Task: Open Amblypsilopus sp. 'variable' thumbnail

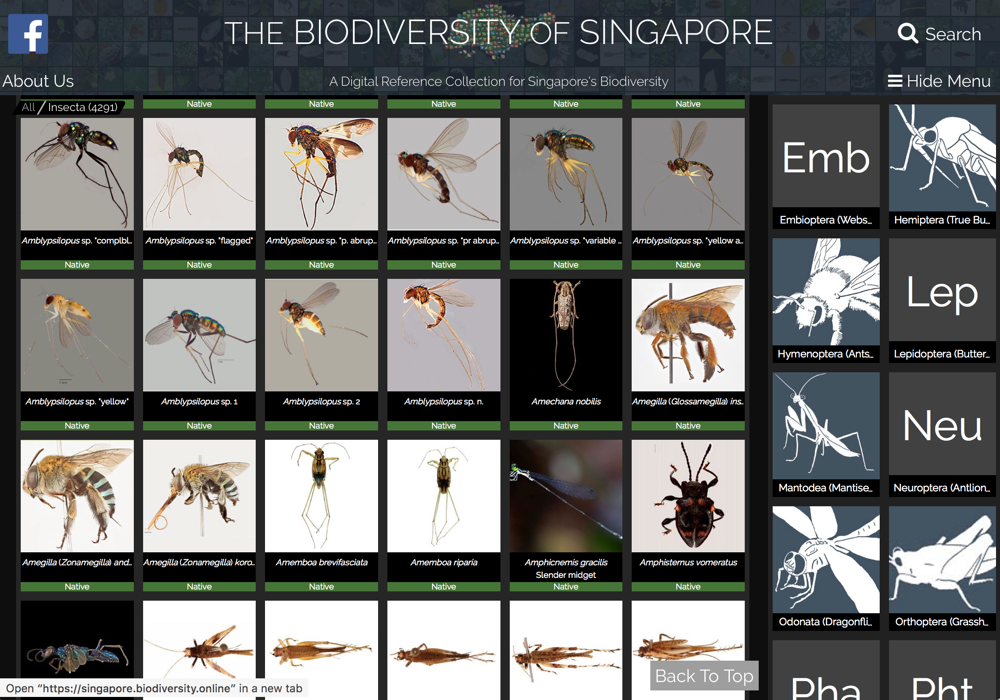Action: tap(566, 173)
